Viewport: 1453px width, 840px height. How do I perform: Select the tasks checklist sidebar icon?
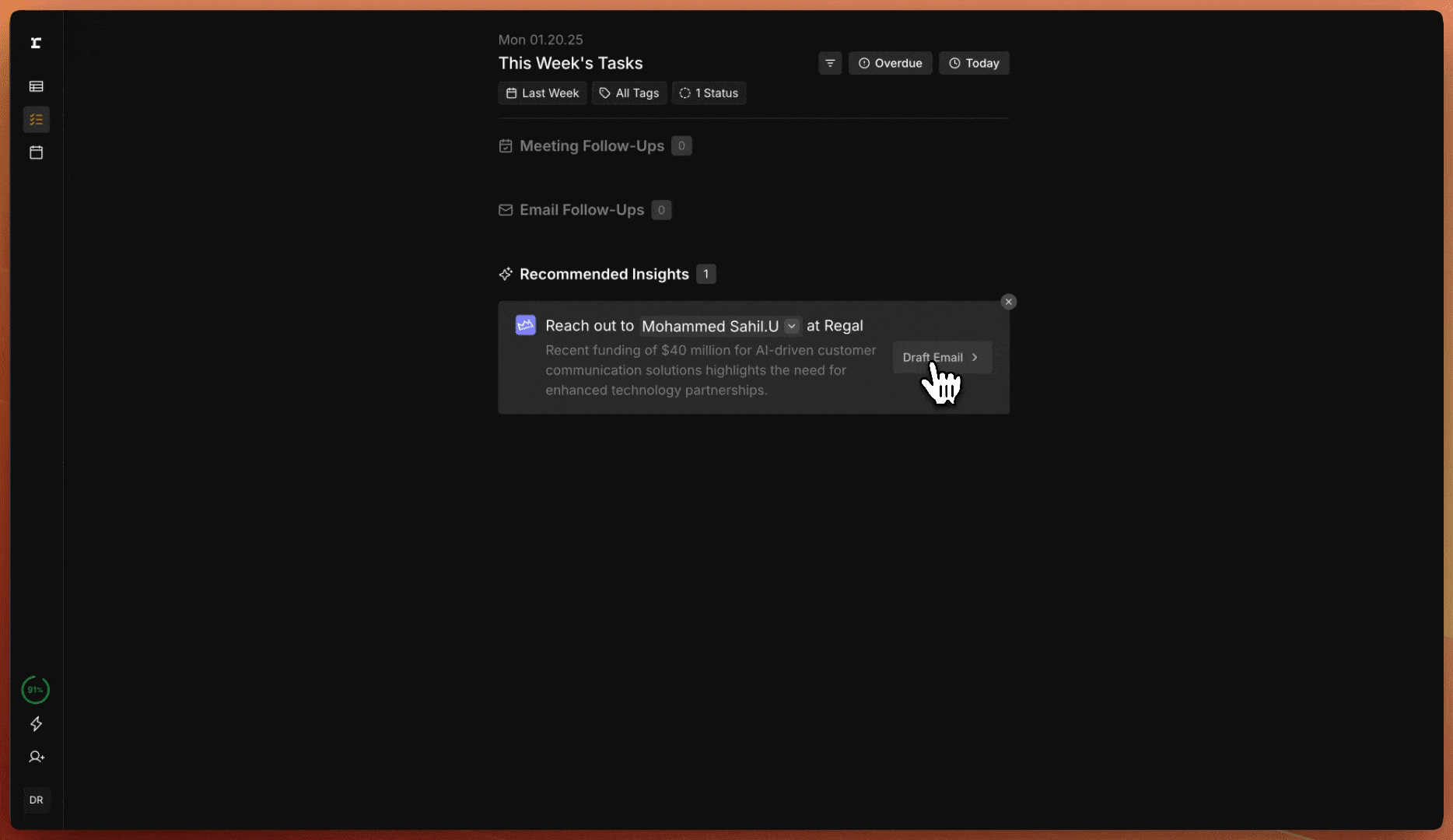click(x=36, y=120)
